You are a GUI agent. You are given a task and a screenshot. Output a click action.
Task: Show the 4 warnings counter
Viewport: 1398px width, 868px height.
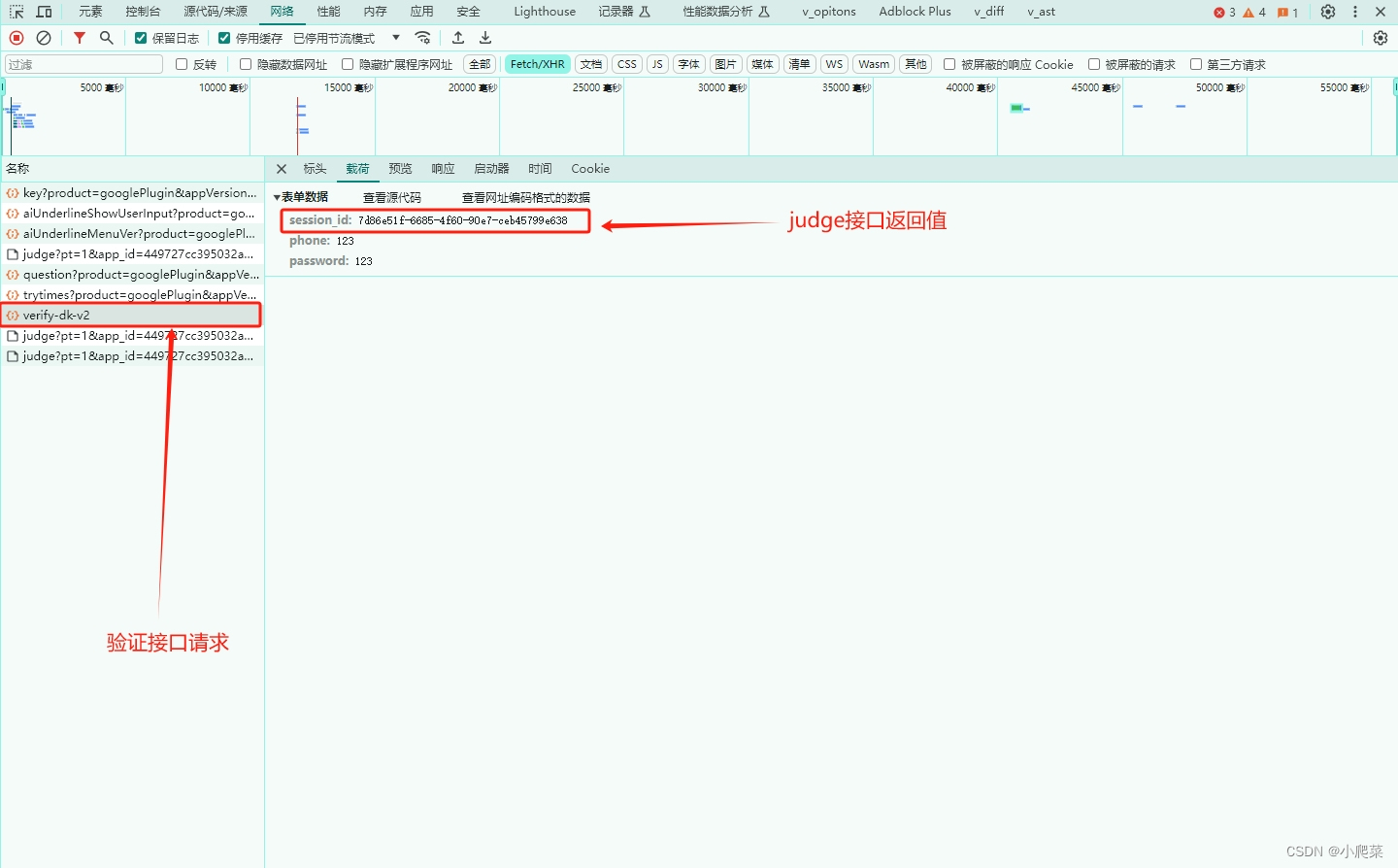click(1254, 13)
